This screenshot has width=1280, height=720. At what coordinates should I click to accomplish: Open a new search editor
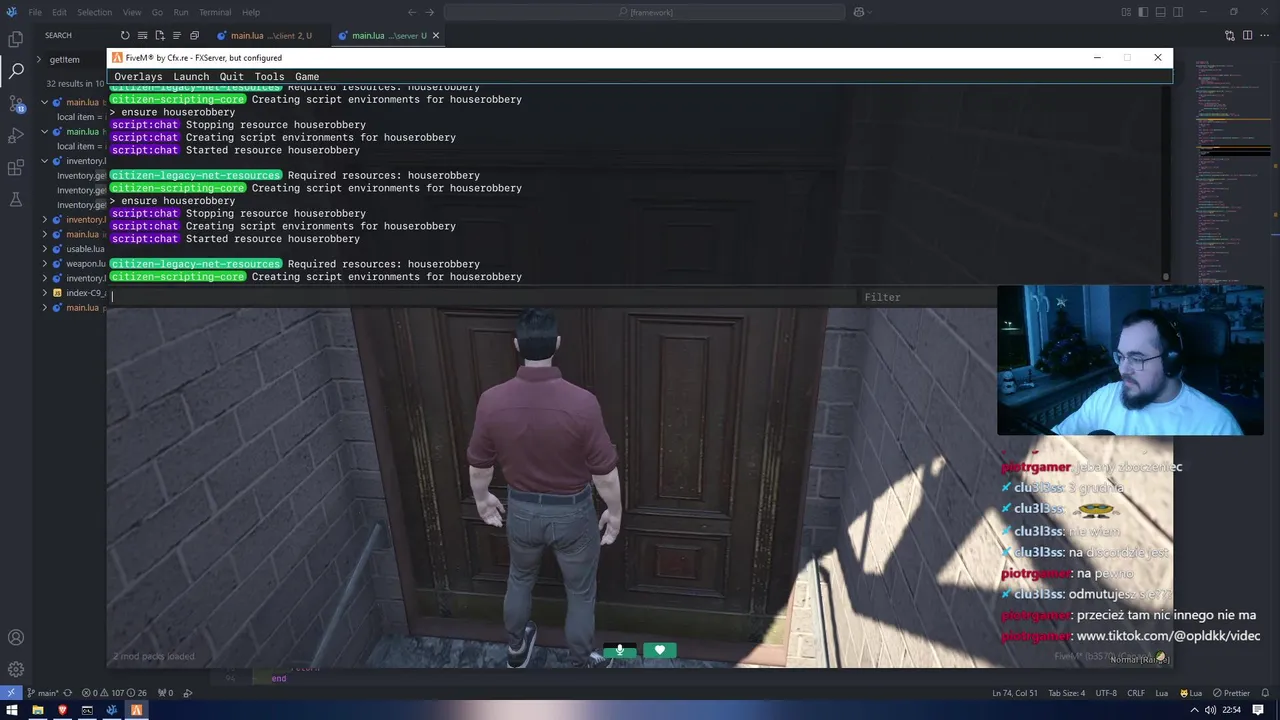[159, 35]
